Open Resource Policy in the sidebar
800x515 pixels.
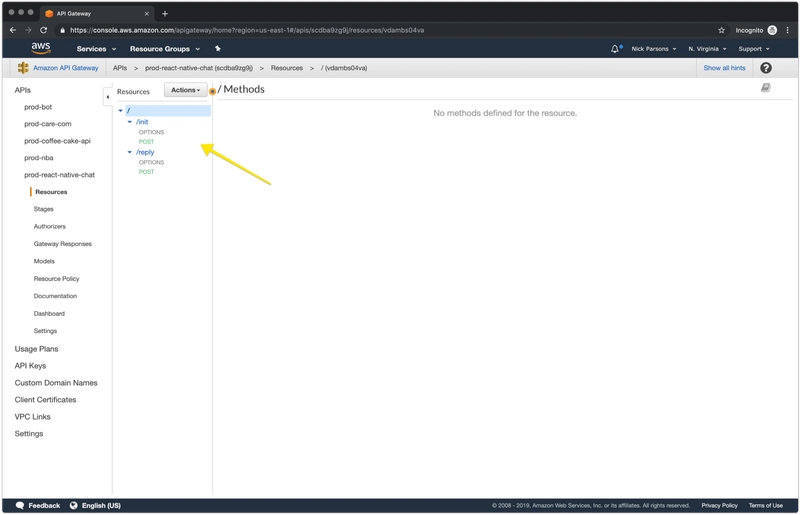(56, 279)
